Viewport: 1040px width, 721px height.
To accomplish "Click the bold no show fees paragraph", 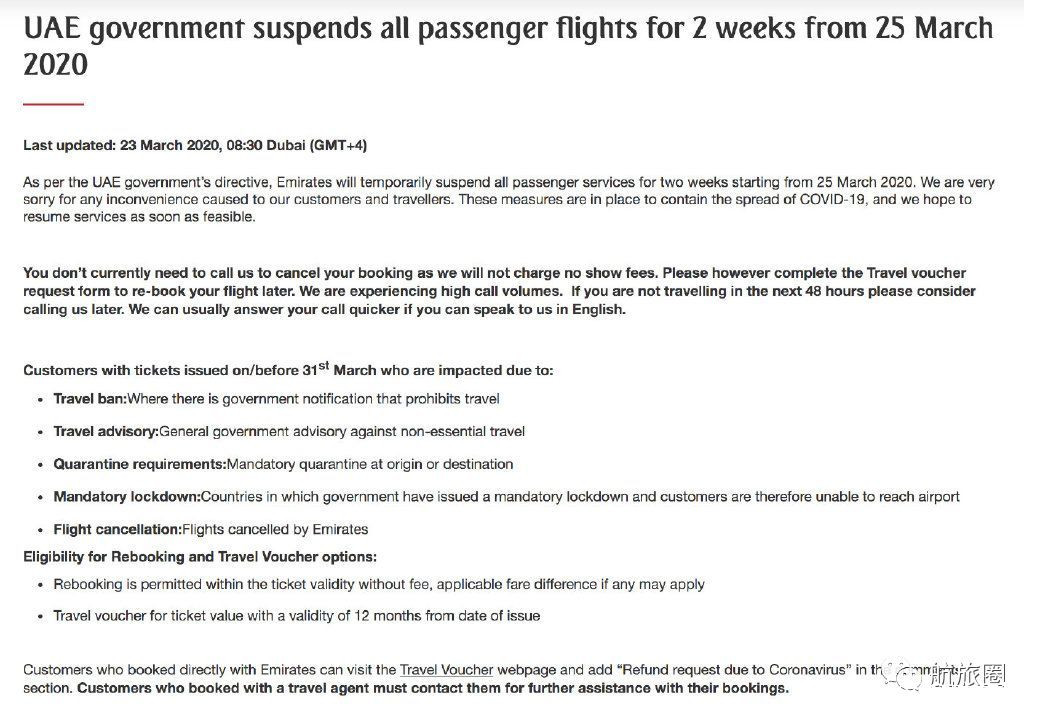I will pyautogui.click(x=340, y=273).
